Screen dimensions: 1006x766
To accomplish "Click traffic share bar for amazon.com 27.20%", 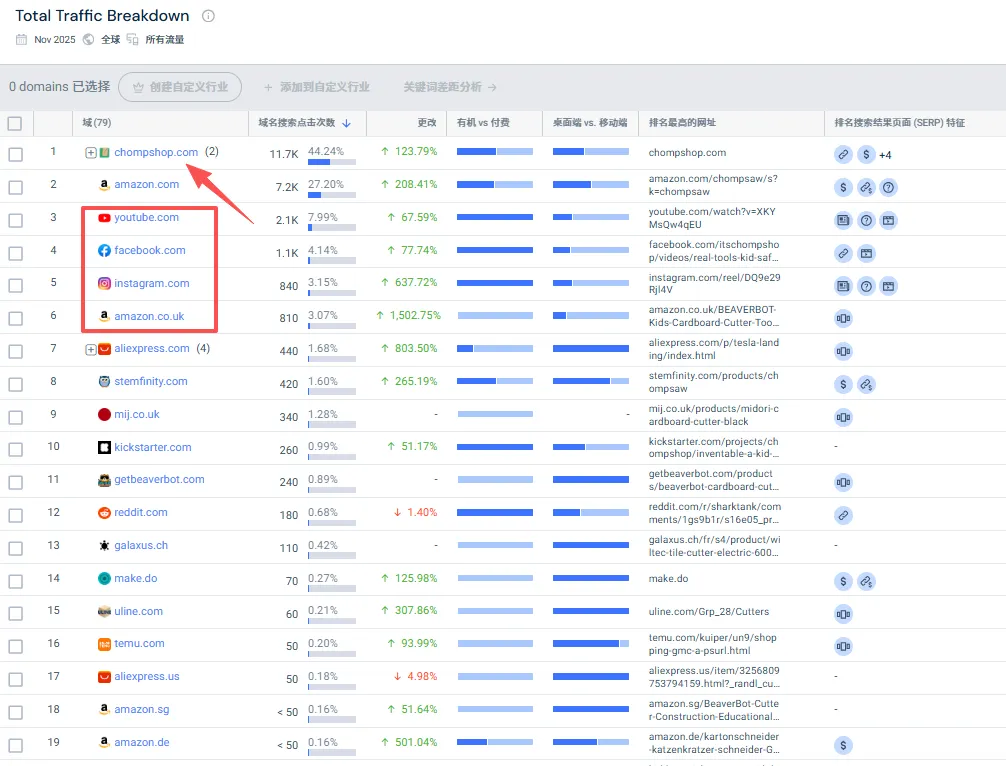I will [x=332, y=195].
